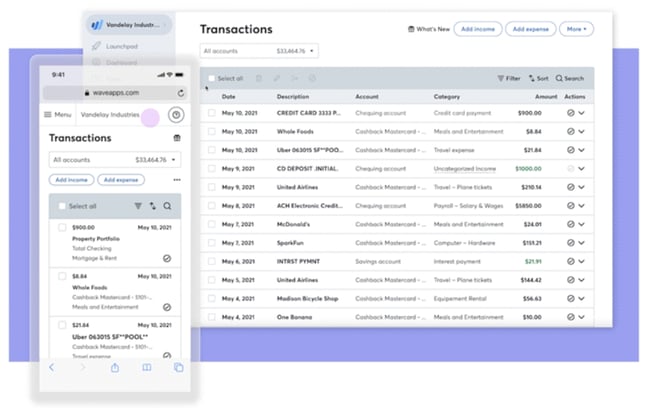Open Dashboard in the sidebar
Viewport: 650px width, 412px height.
(x=121, y=63)
